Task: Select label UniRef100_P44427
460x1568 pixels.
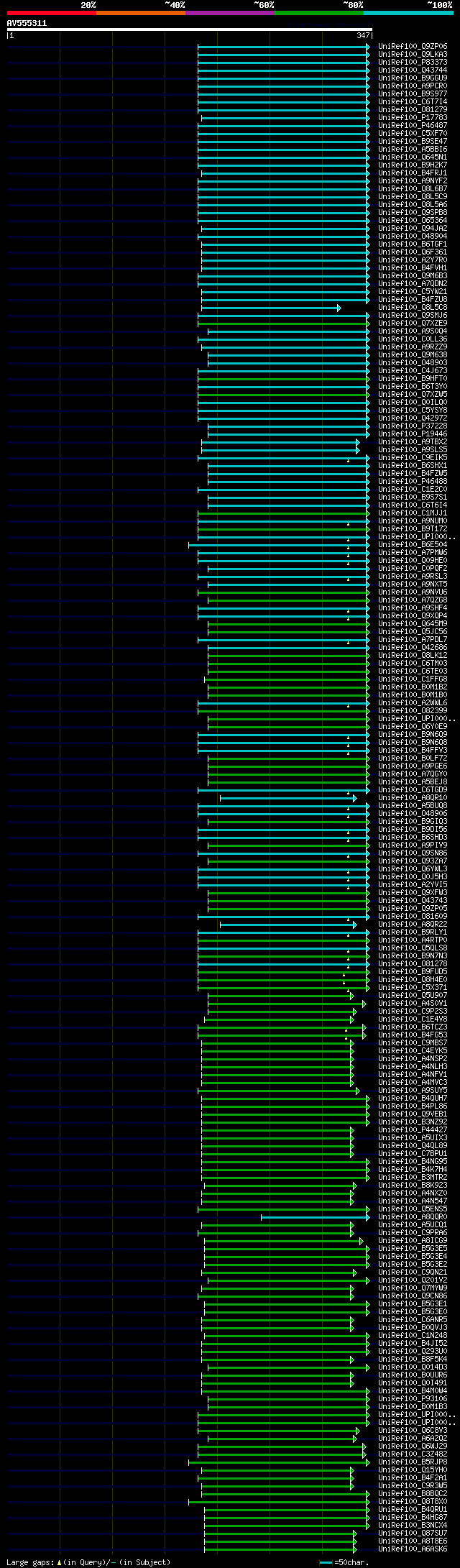Action: pyautogui.click(x=413, y=1130)
